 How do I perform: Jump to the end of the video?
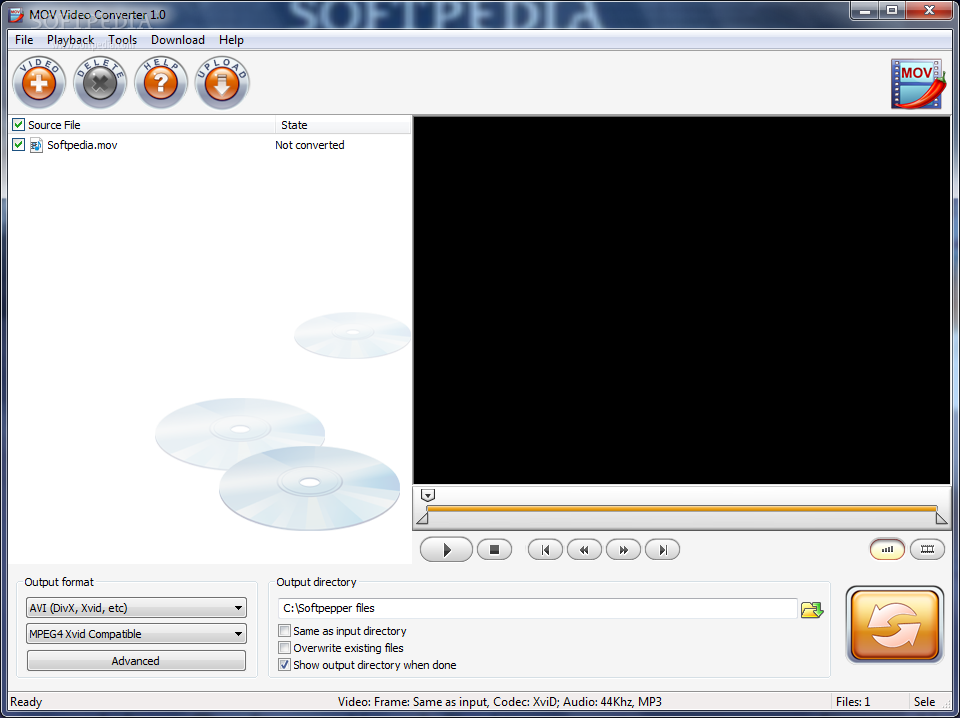pyautogui.click(x=662, y=550)
